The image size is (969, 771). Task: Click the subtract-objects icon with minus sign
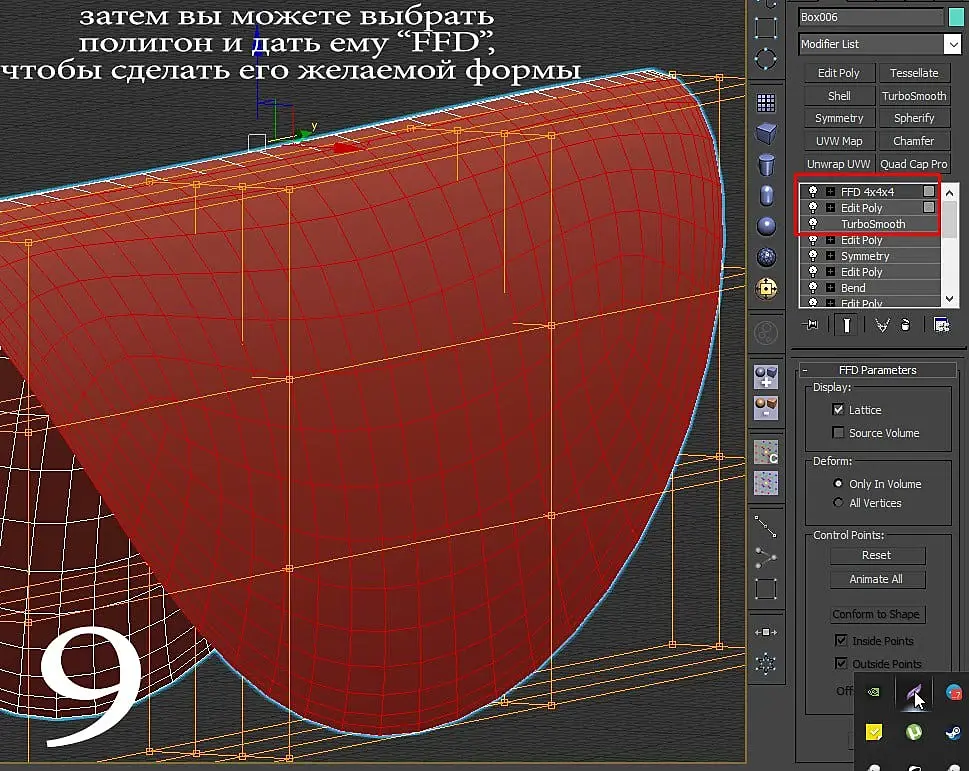coord(766,408)
